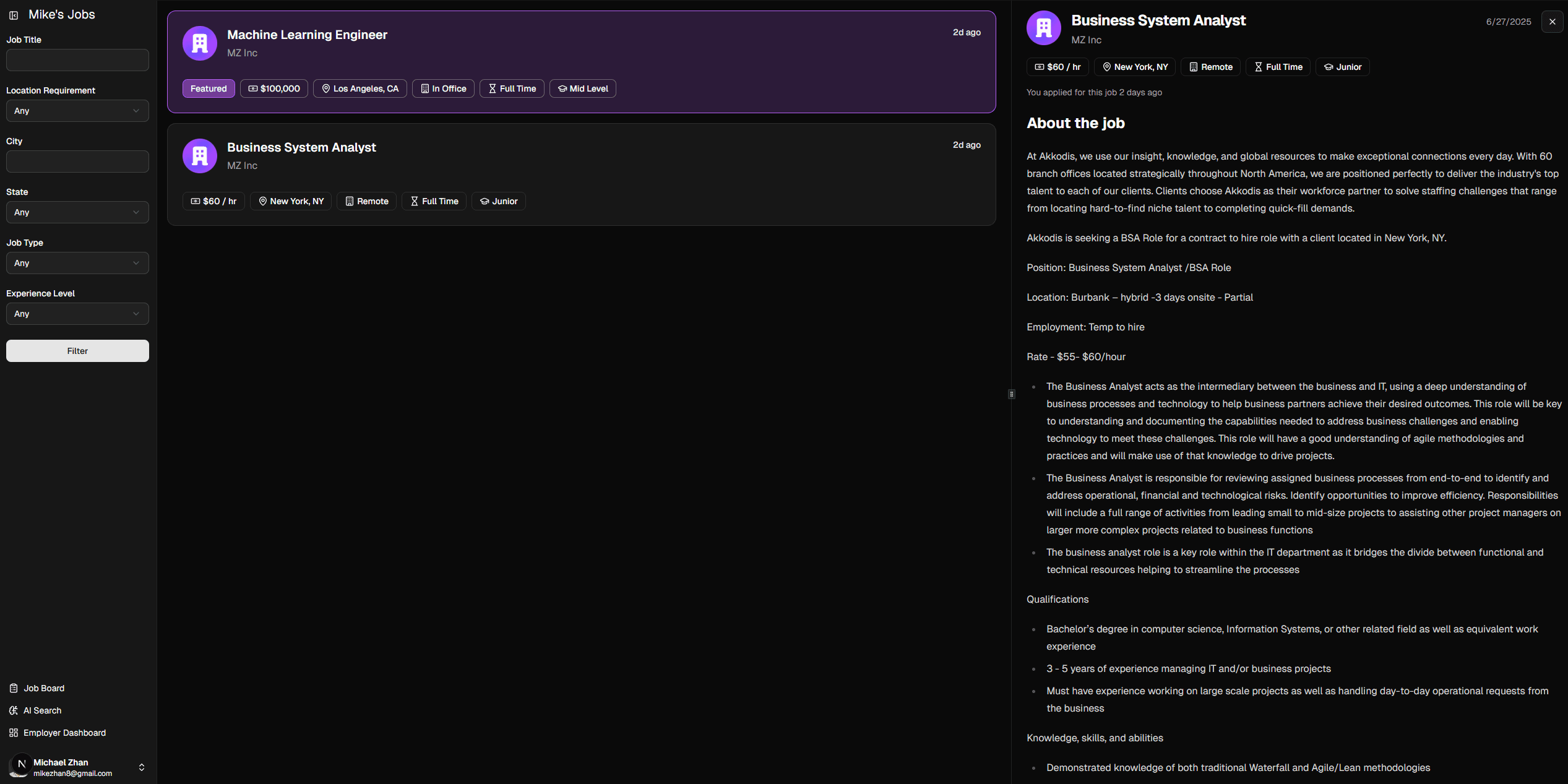1568x784 pixels.
Task: Toggle the sidebar panel icon beside Mike's Jobs
Action: 14,15
